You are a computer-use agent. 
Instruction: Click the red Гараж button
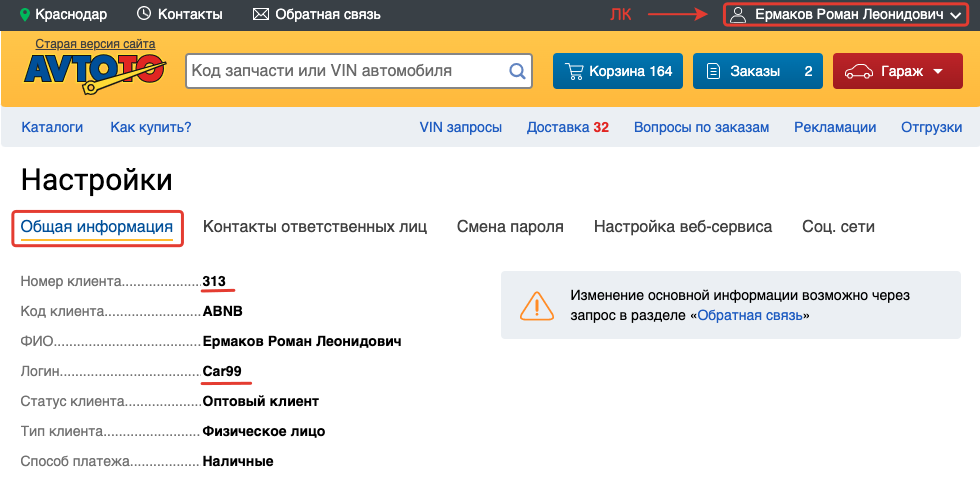tap(898, 71)
